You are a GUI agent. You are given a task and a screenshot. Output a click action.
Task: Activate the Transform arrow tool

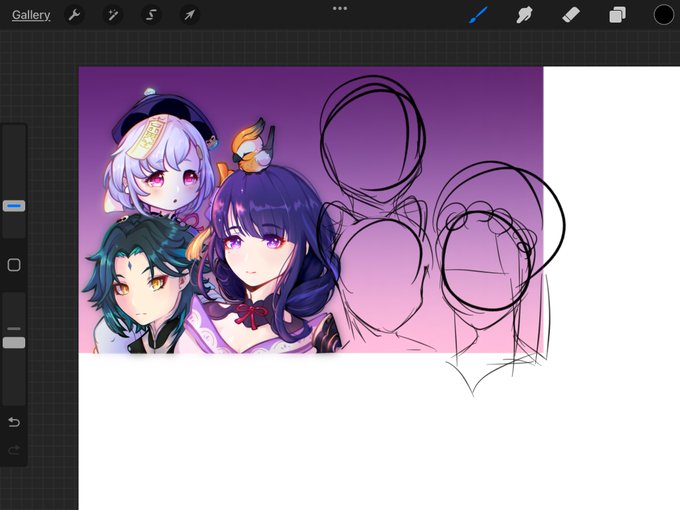[190, 15]
